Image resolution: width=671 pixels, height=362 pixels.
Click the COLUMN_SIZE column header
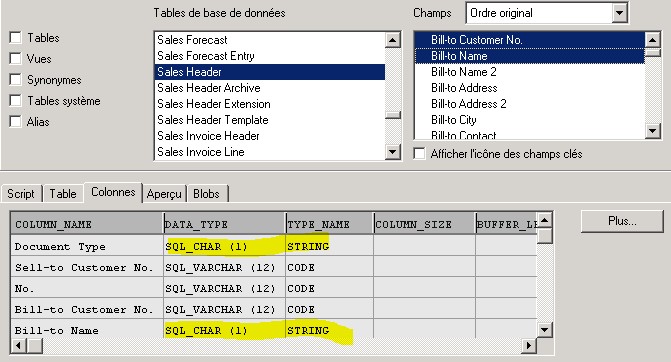(x=425, y=224)
